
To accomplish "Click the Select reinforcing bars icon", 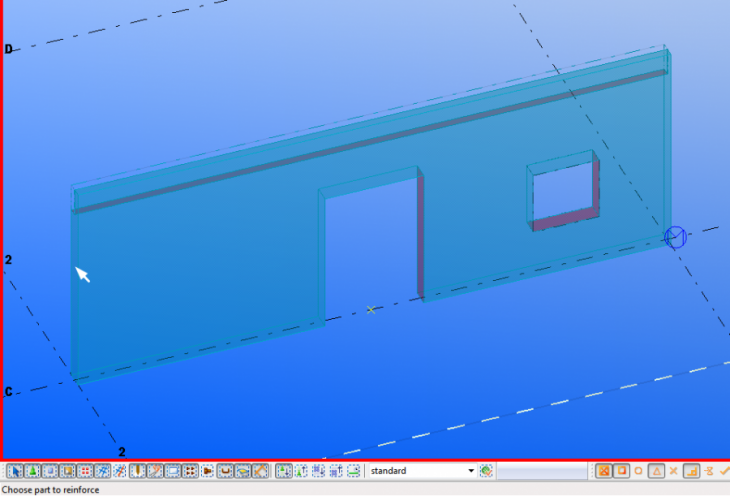I will click(225, 471).
